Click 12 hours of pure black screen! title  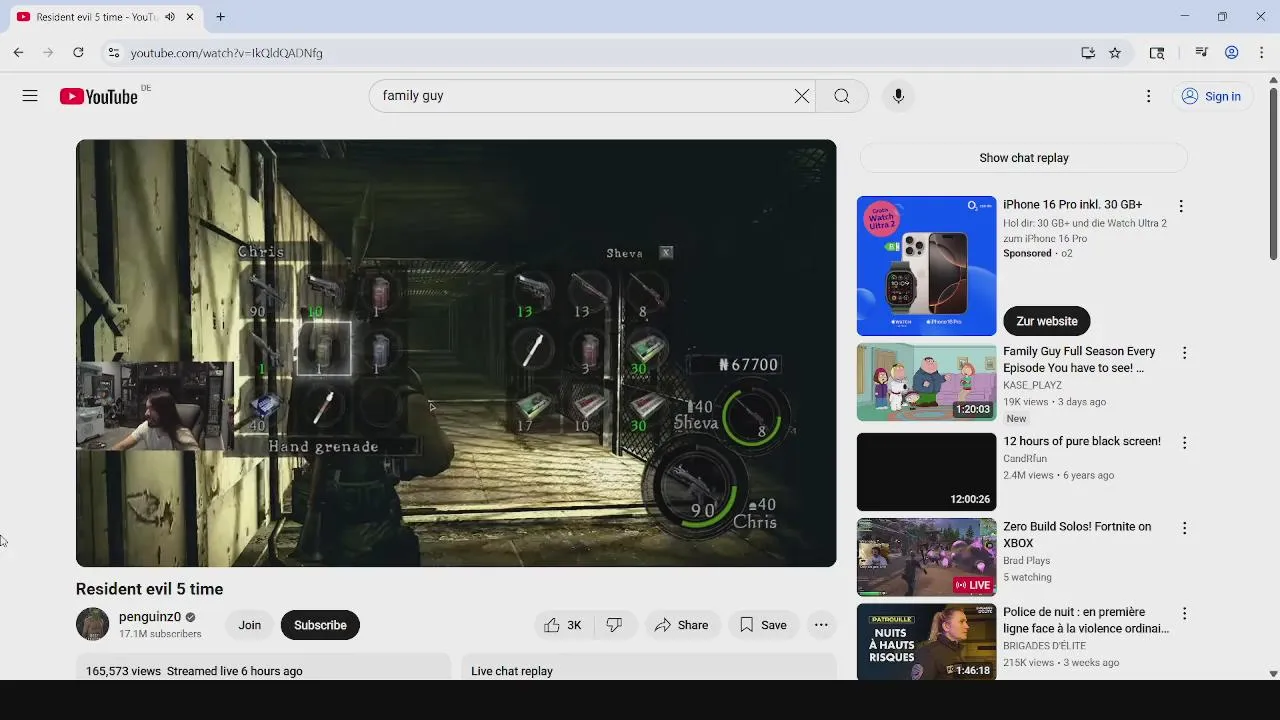[1082, 441]
